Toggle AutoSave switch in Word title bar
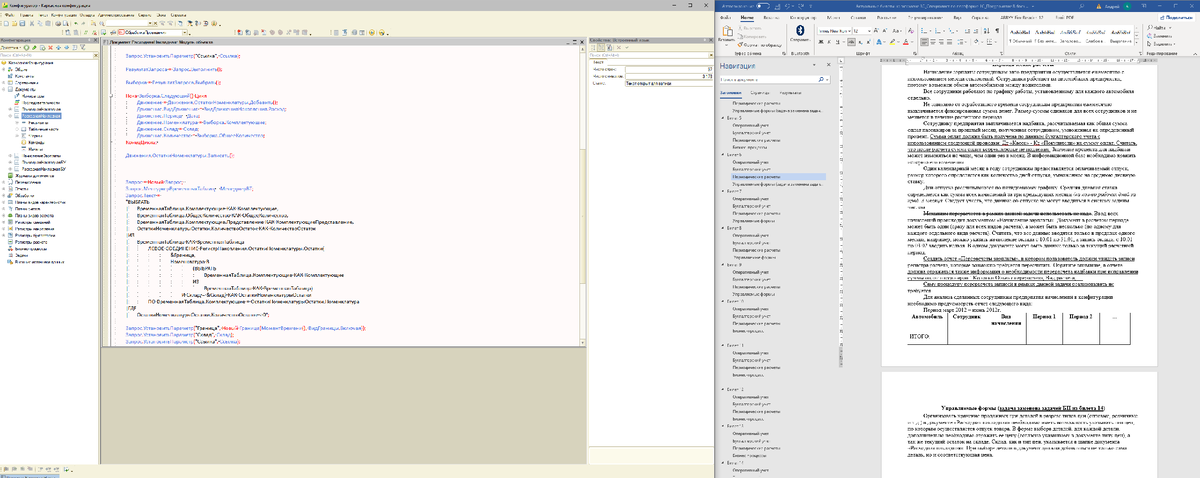Screen dimensions: 1200x478 click(763, 6)
